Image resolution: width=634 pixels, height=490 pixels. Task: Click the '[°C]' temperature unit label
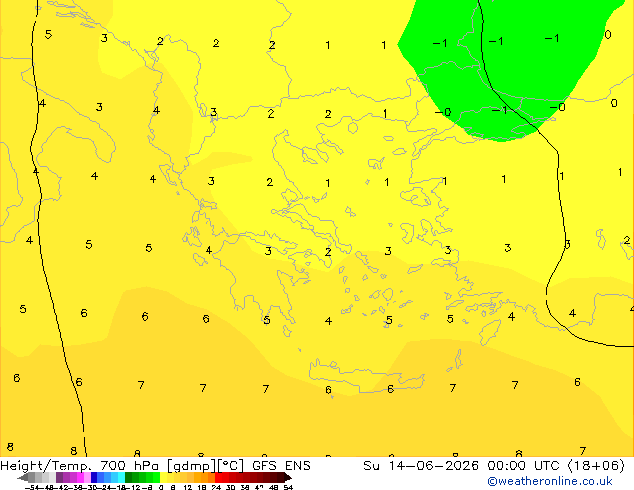(x=231, y=466)
